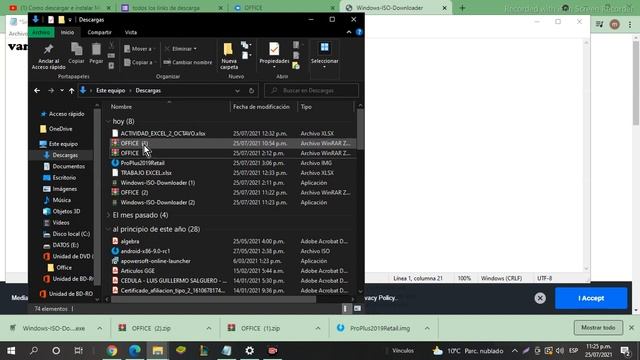Switch to large icons view in status bar
The image size is (640, 360).
[358, 309]
